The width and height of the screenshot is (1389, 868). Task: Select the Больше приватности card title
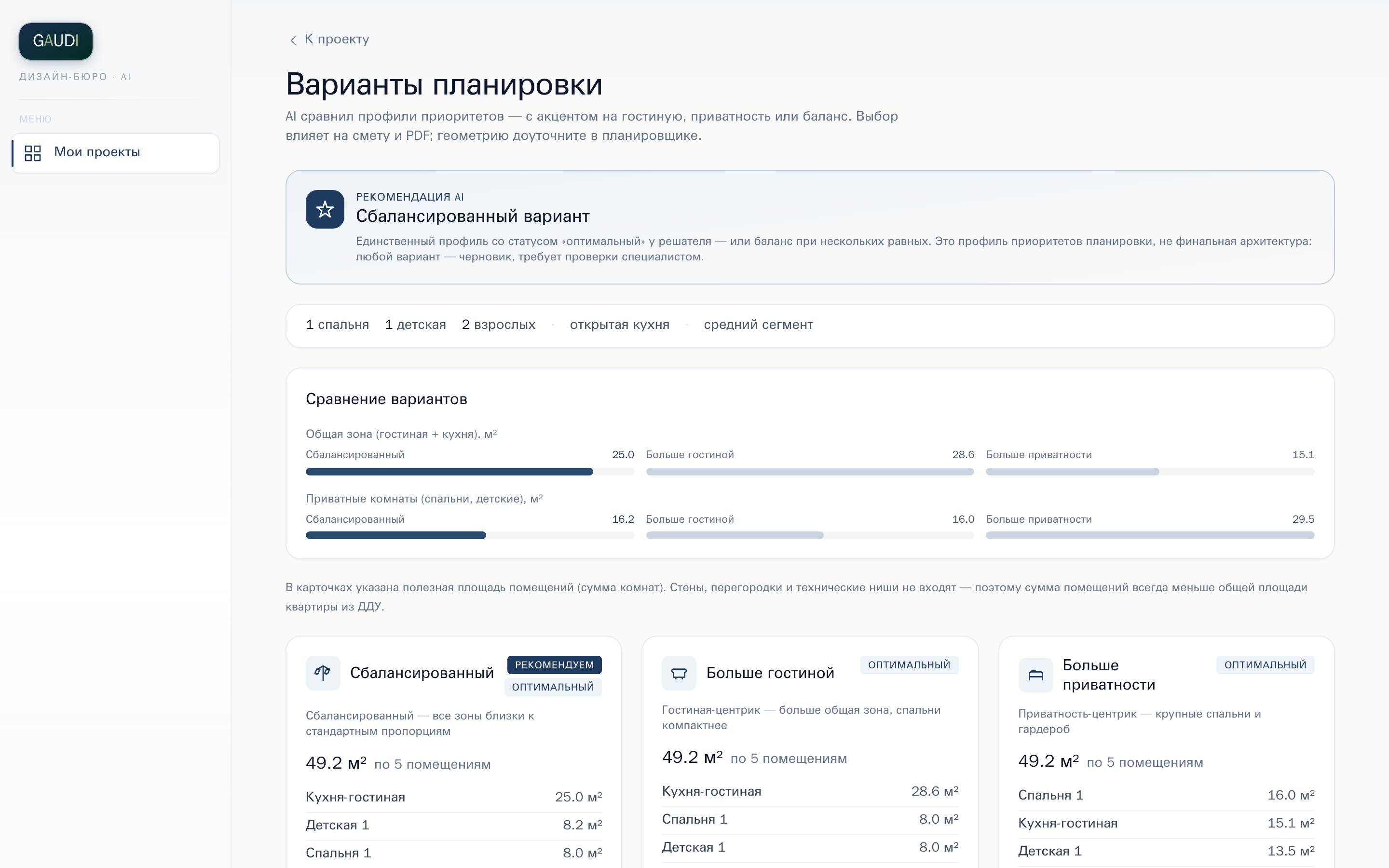click(1108, 675)
